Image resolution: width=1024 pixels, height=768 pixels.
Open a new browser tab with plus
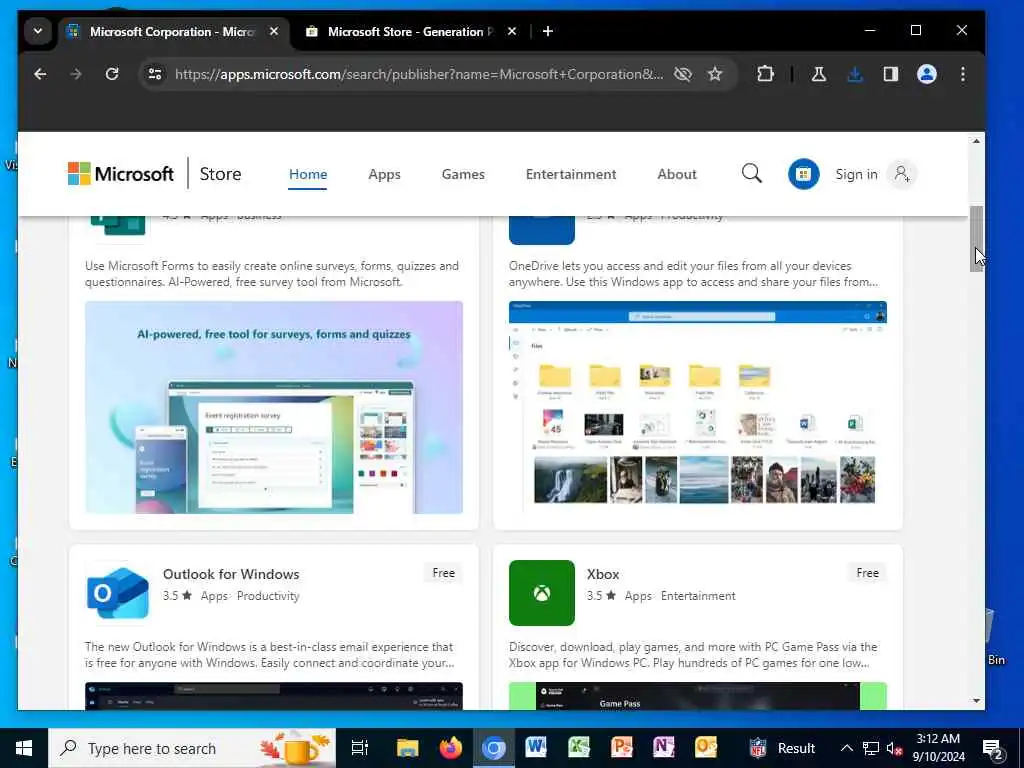(x=548, y=31)
